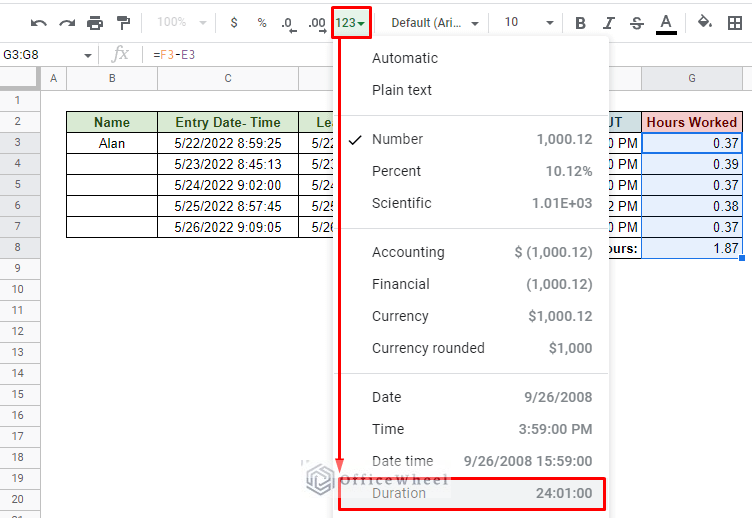
Task: Click cell 5/26/2022 9:09:05
Action: pyautogui.click(x=228, y=227)
